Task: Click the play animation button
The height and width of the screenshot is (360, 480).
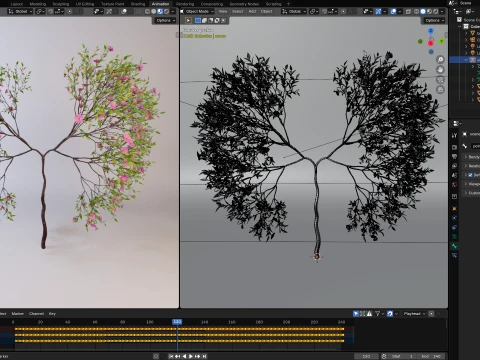Action: click(191, 356)
